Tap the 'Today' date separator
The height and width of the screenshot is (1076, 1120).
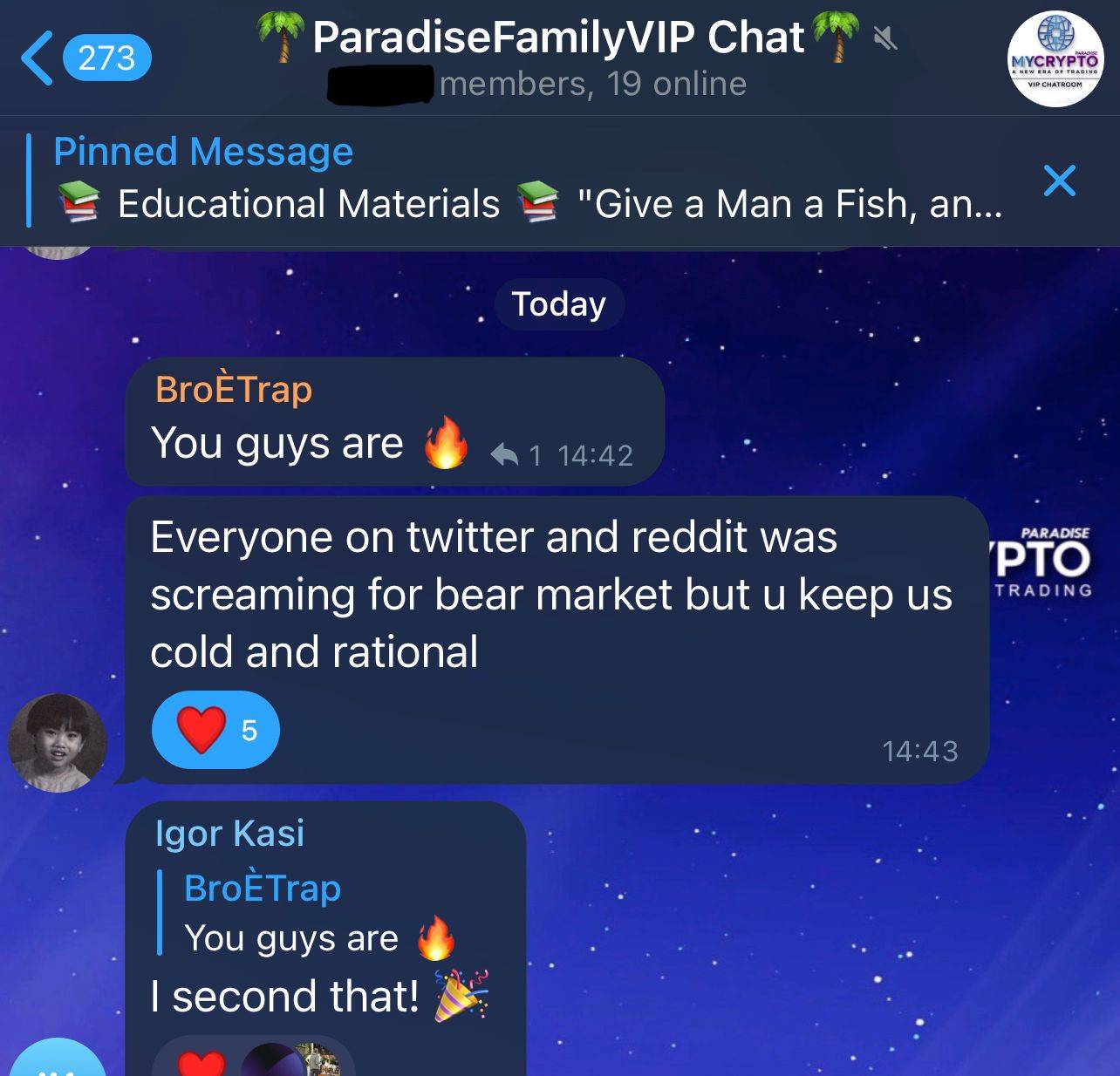pos(559,304)
